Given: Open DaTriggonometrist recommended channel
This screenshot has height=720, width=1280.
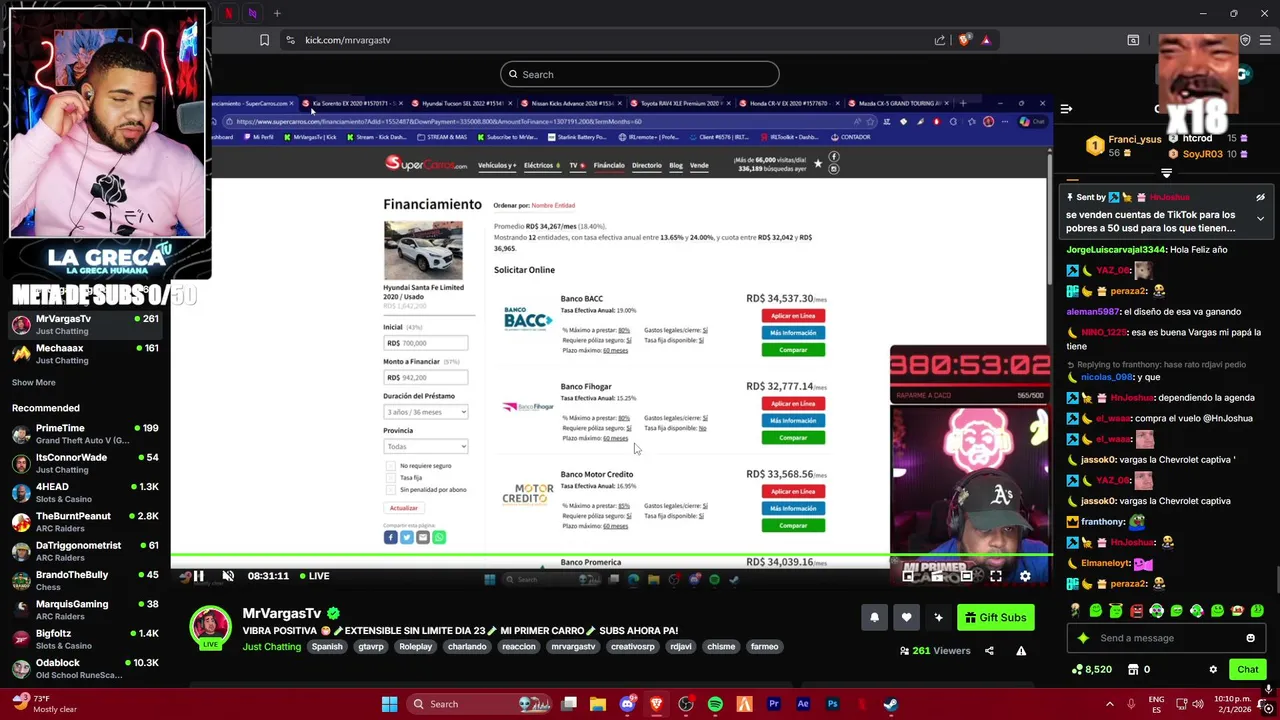Looking at the screenshot, I should tap(86, 551).
